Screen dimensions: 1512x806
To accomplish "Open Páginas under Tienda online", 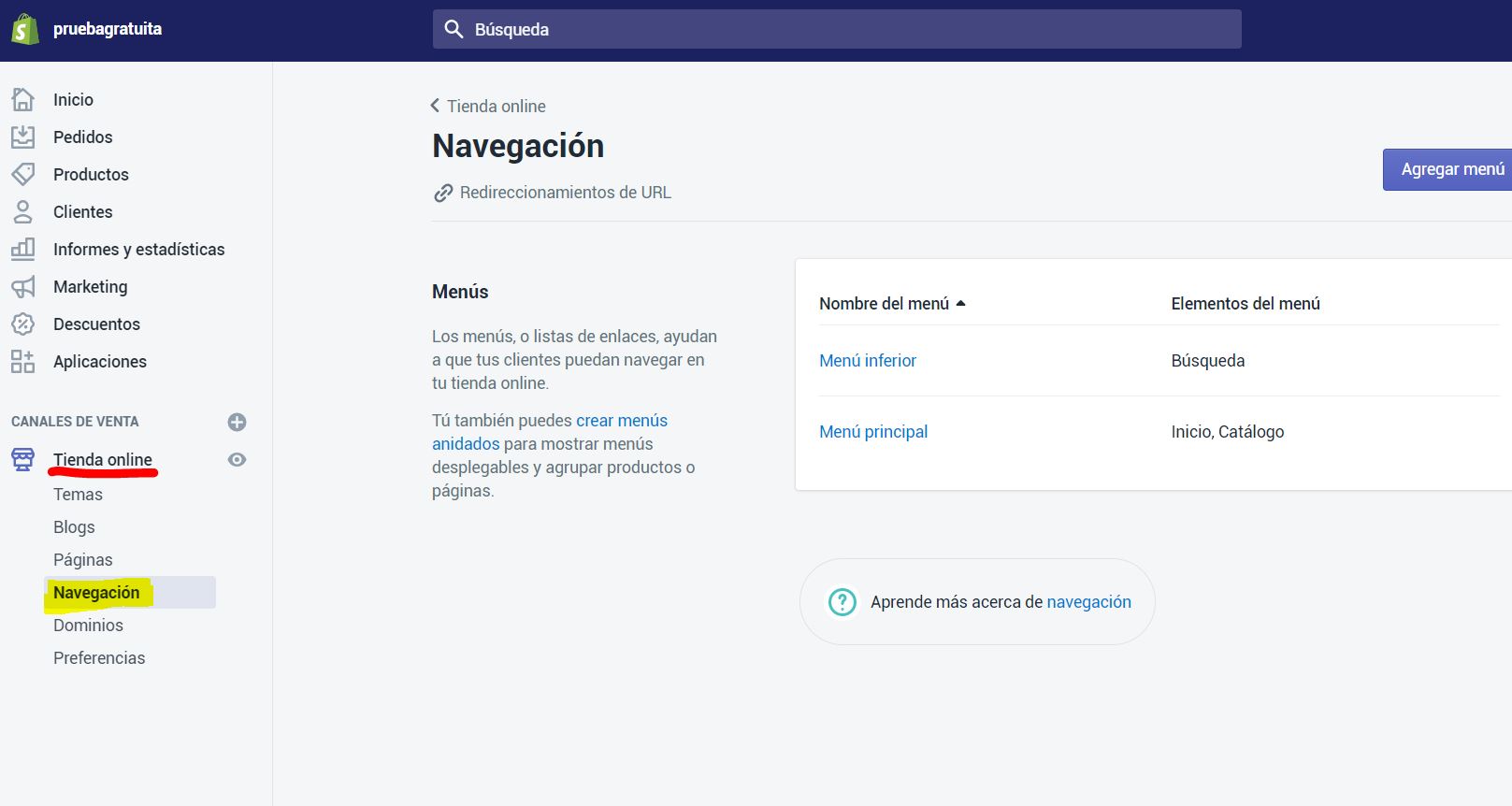I will tap(82, 560).
